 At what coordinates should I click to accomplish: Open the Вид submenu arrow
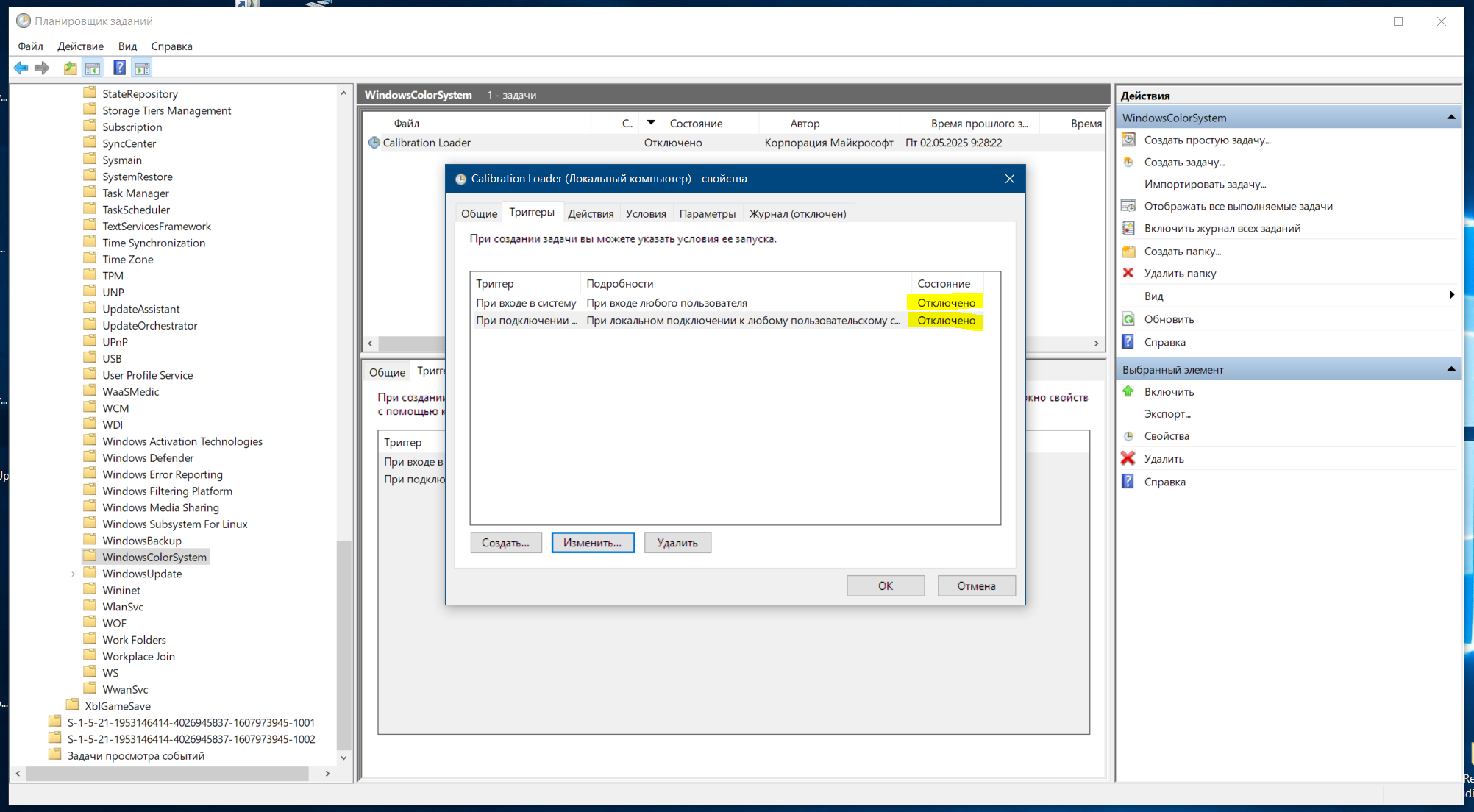pos(1450,296)
